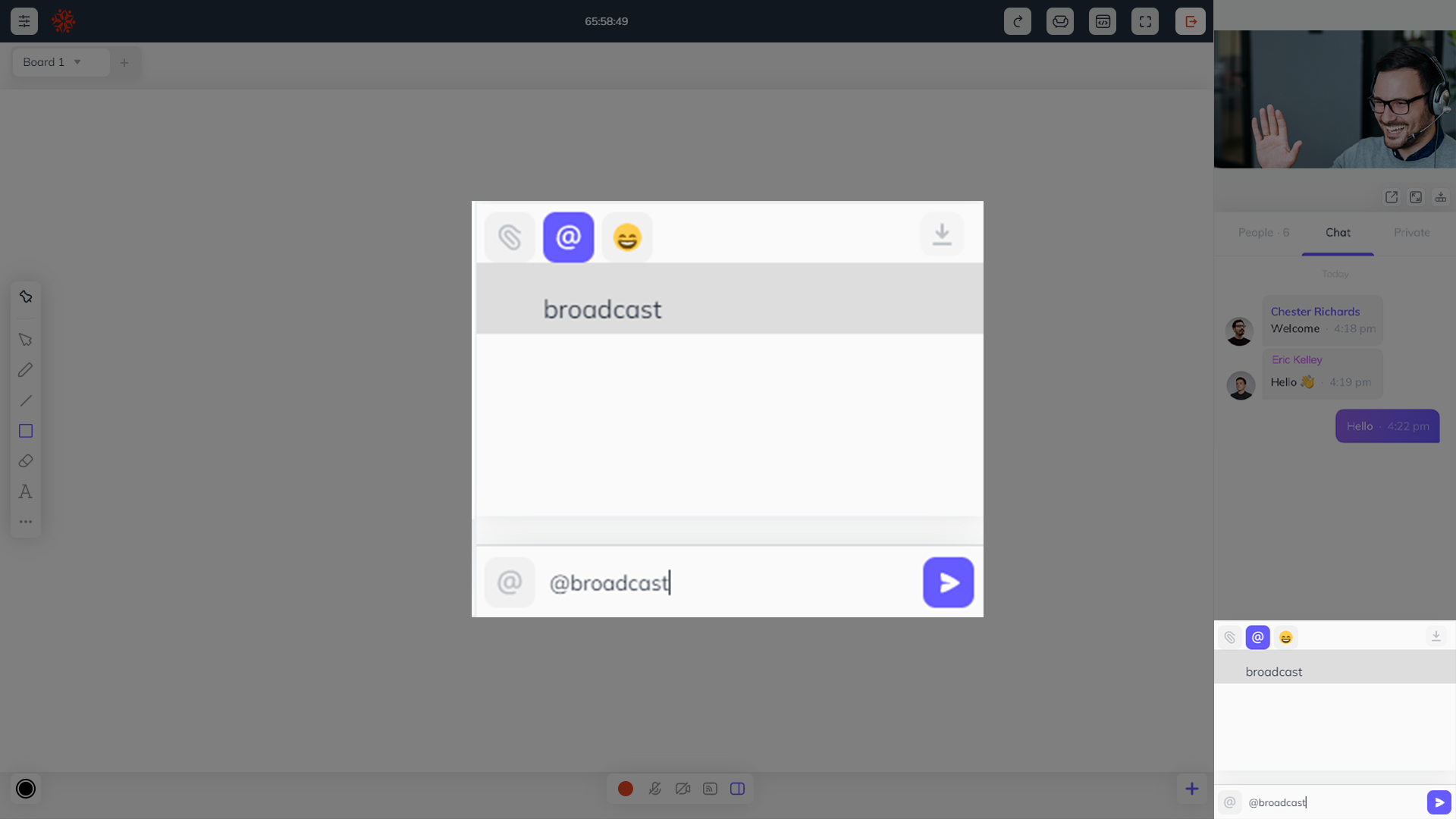Select the text tool in left sidebar
1456x819 pixels.
click(x=26, y=491)
